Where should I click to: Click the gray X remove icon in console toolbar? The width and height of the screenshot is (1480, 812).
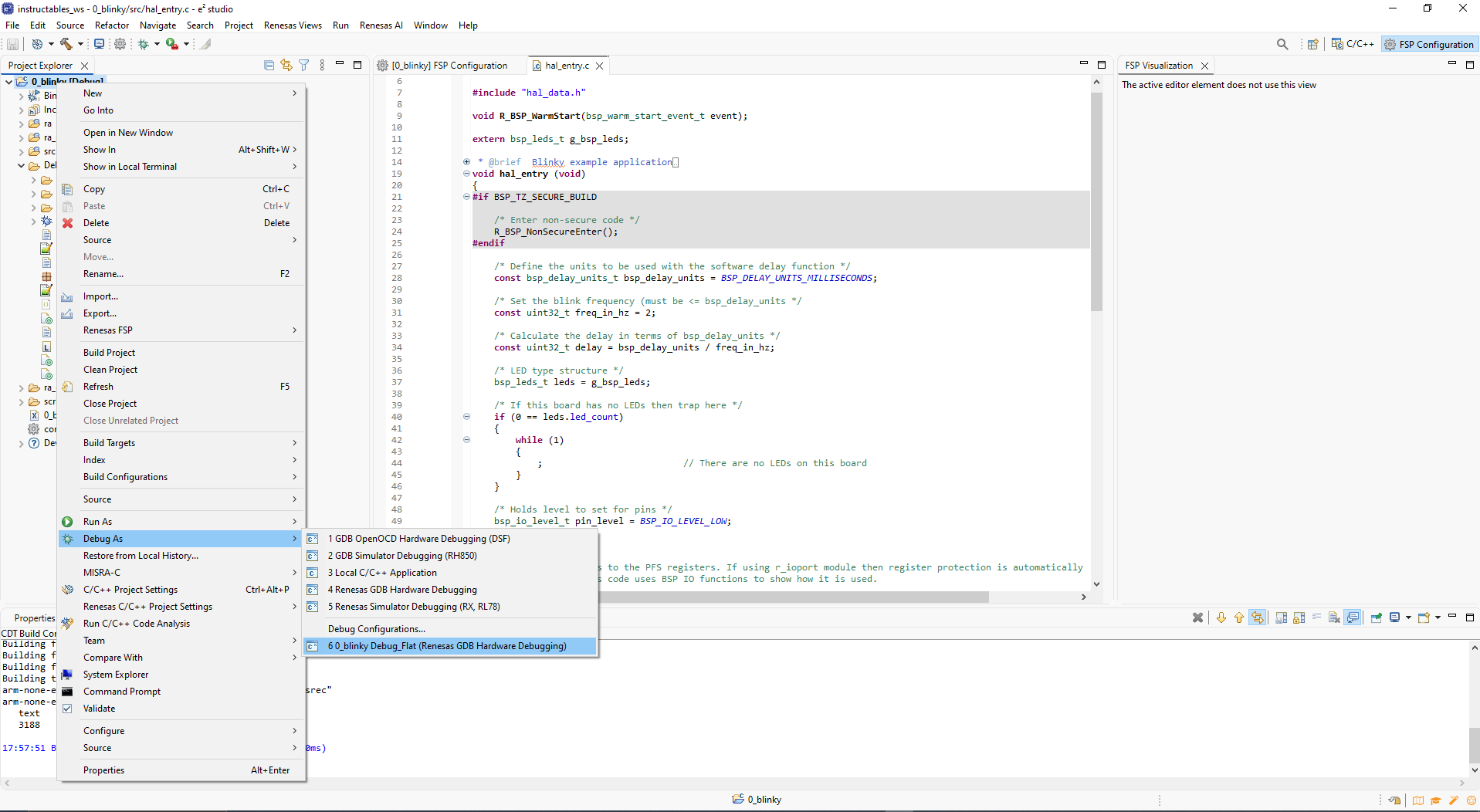click(x=1197, y=617)
